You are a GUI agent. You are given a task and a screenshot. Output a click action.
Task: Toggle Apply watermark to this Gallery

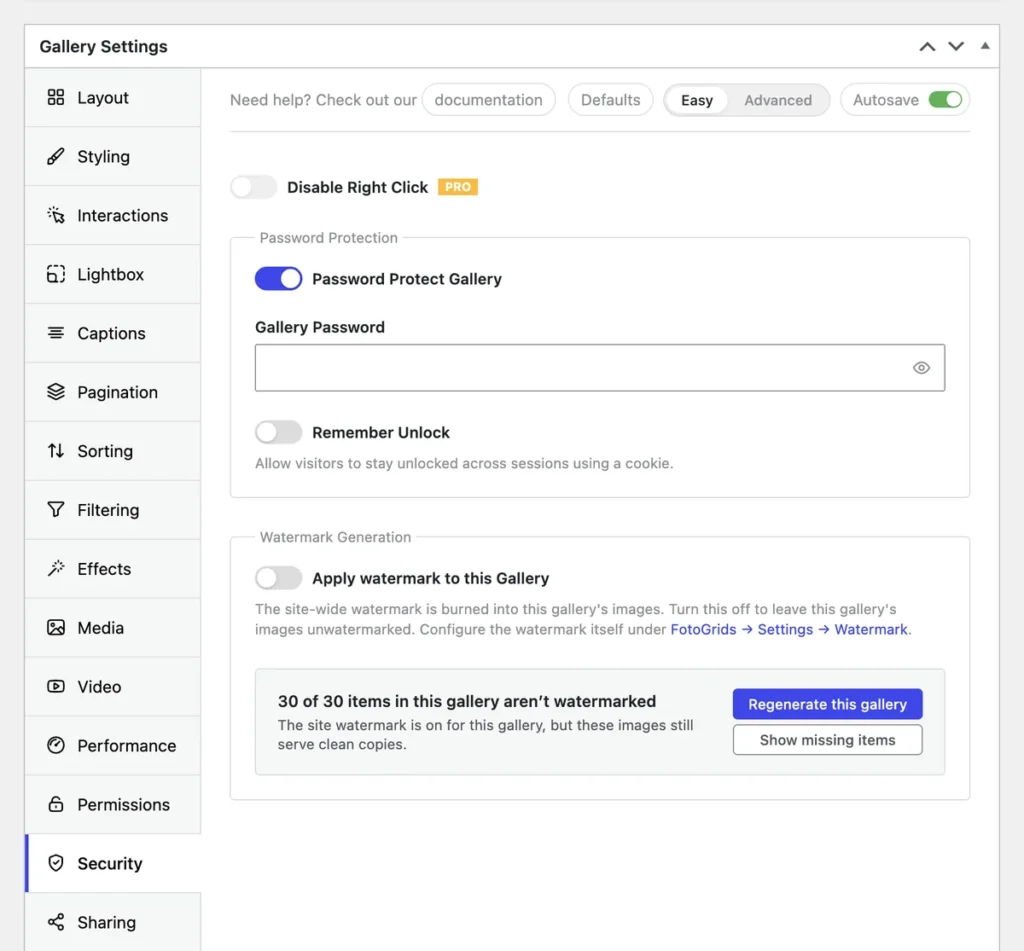coord(278,578)
